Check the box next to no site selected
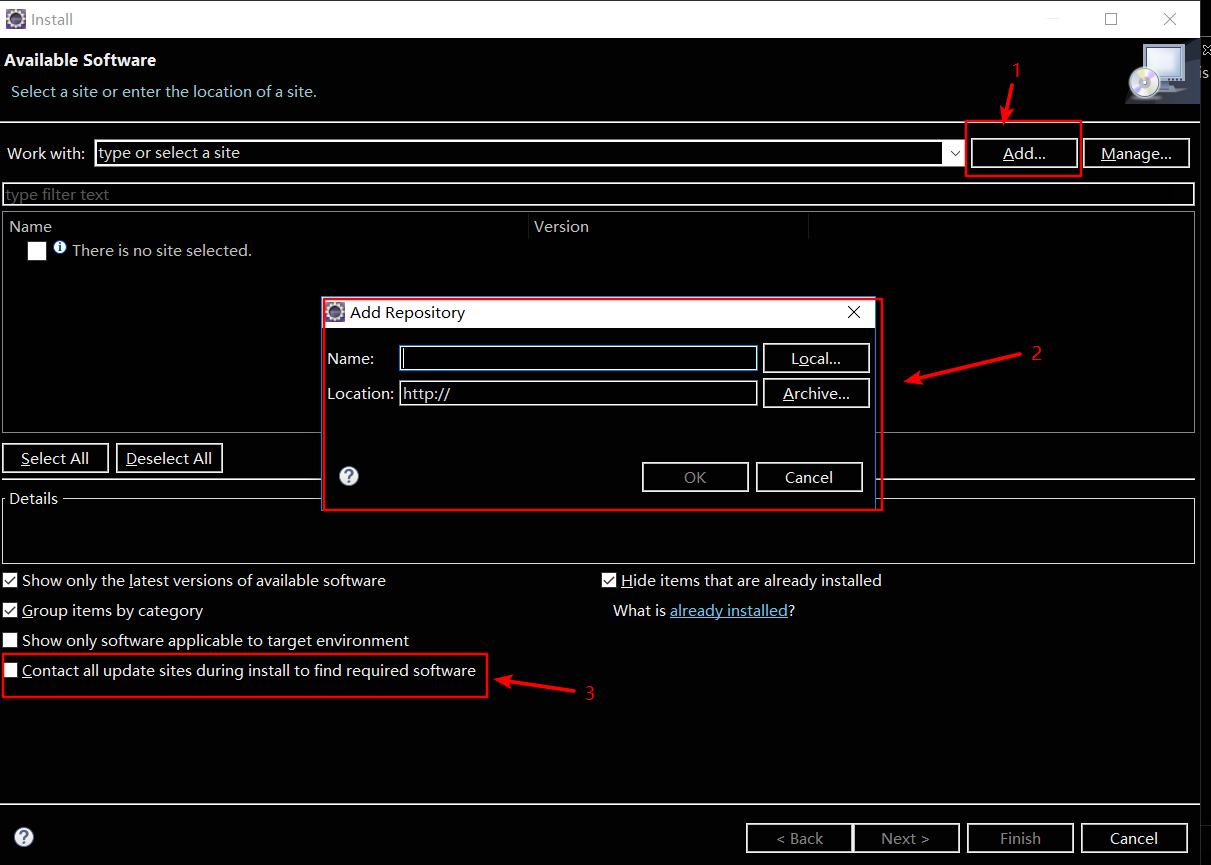Viewport: 1211px width, 865px height. [37, 251]
